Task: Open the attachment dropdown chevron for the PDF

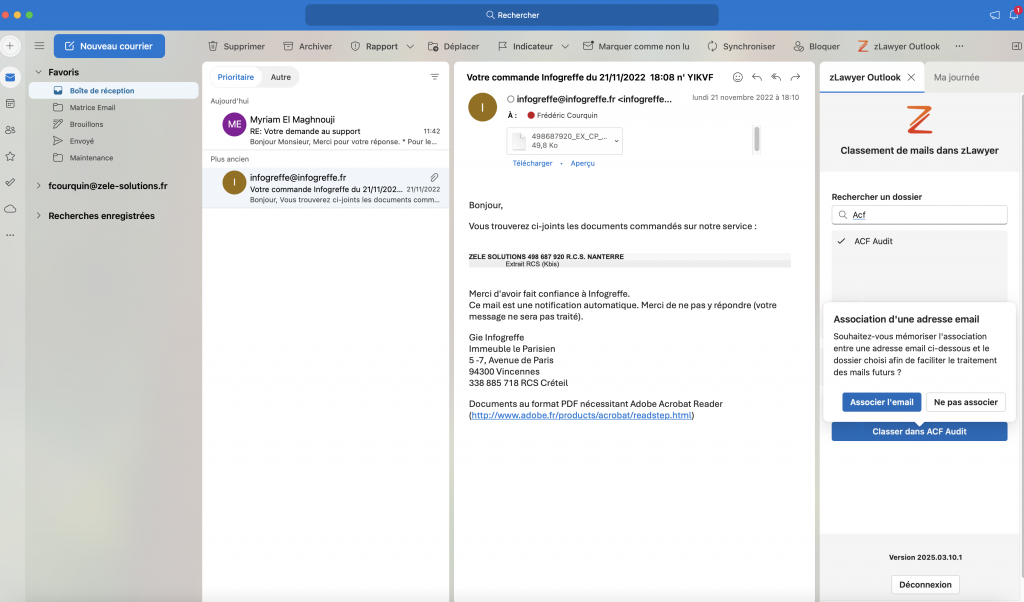Action: coord(615,142)
